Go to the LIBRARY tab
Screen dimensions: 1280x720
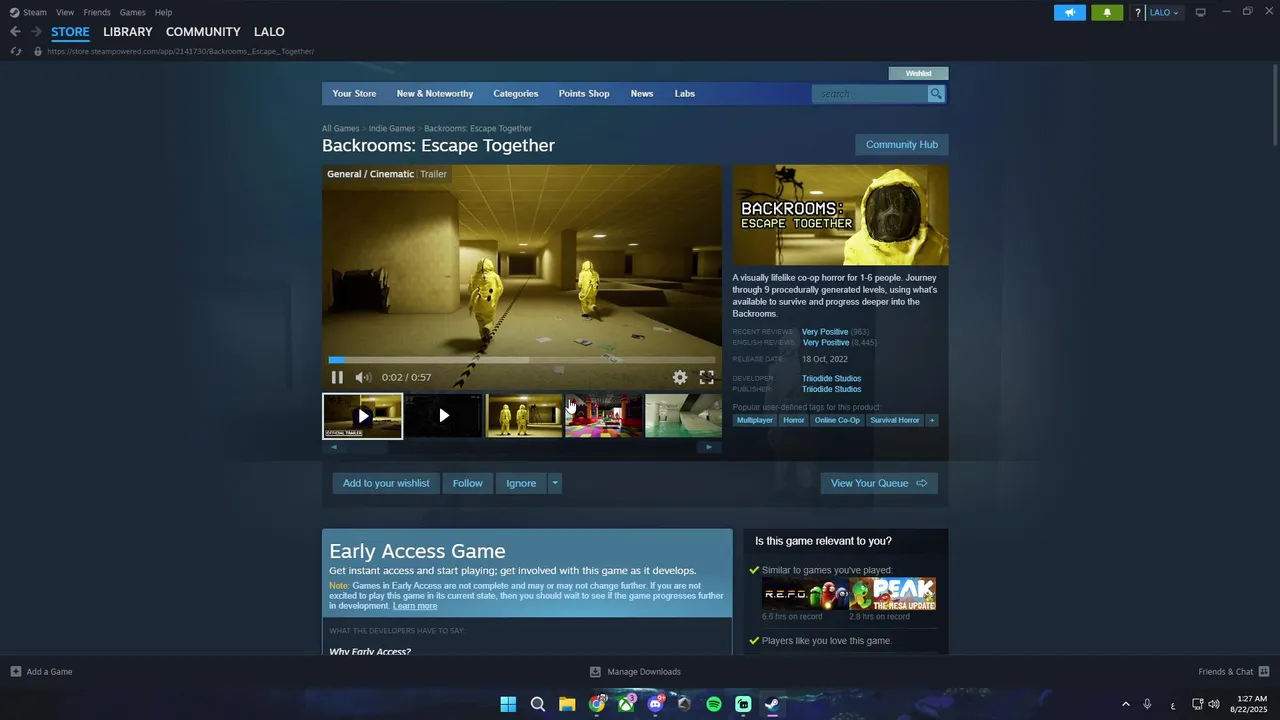[128, 32]
